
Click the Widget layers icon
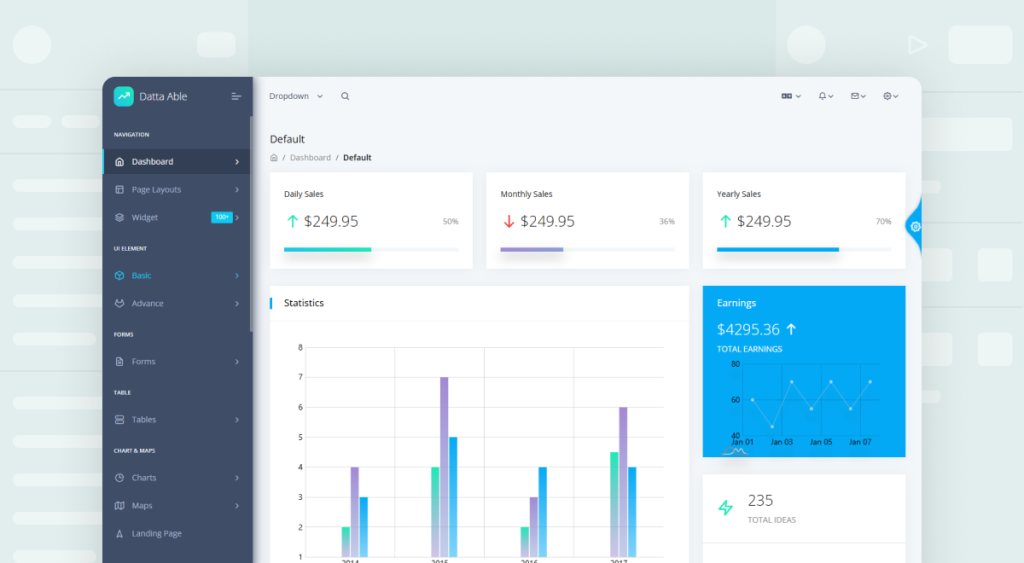click(x=120, y=217)
